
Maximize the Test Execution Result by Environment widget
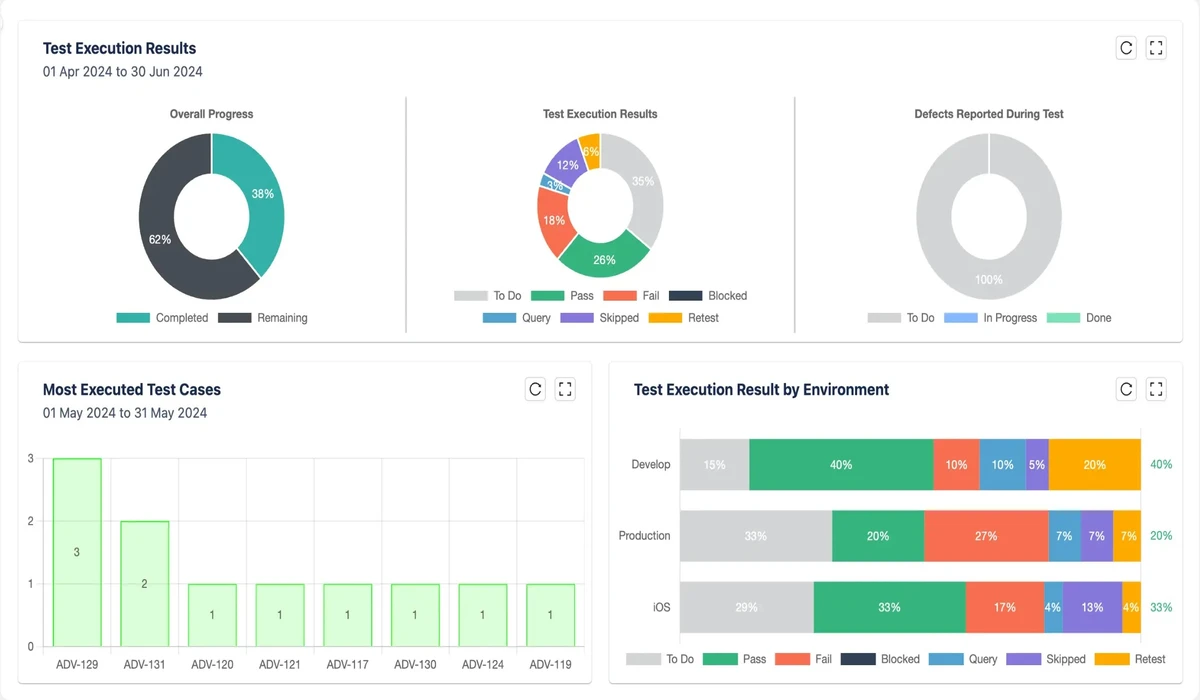(1156, 390)
